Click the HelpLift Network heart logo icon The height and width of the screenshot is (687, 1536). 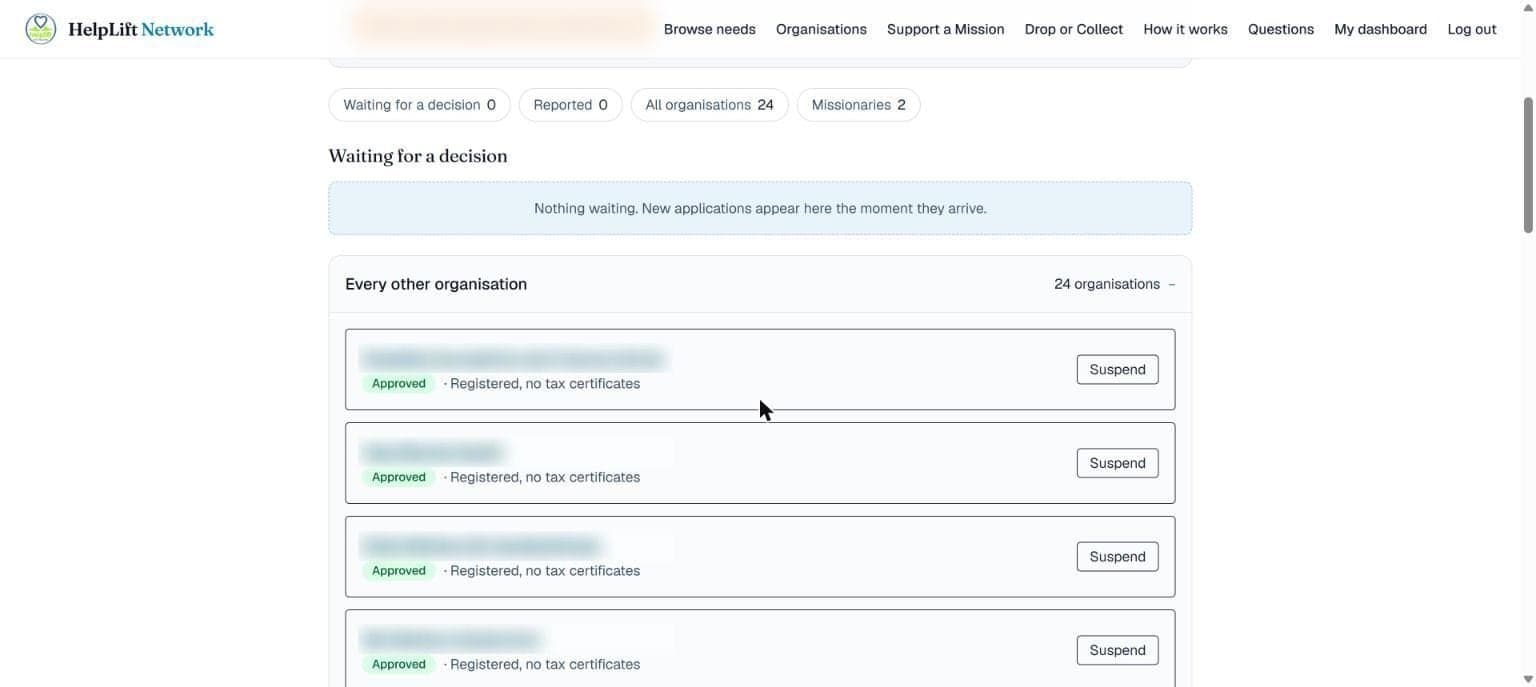pyautogui.click(x=41, y=29)
